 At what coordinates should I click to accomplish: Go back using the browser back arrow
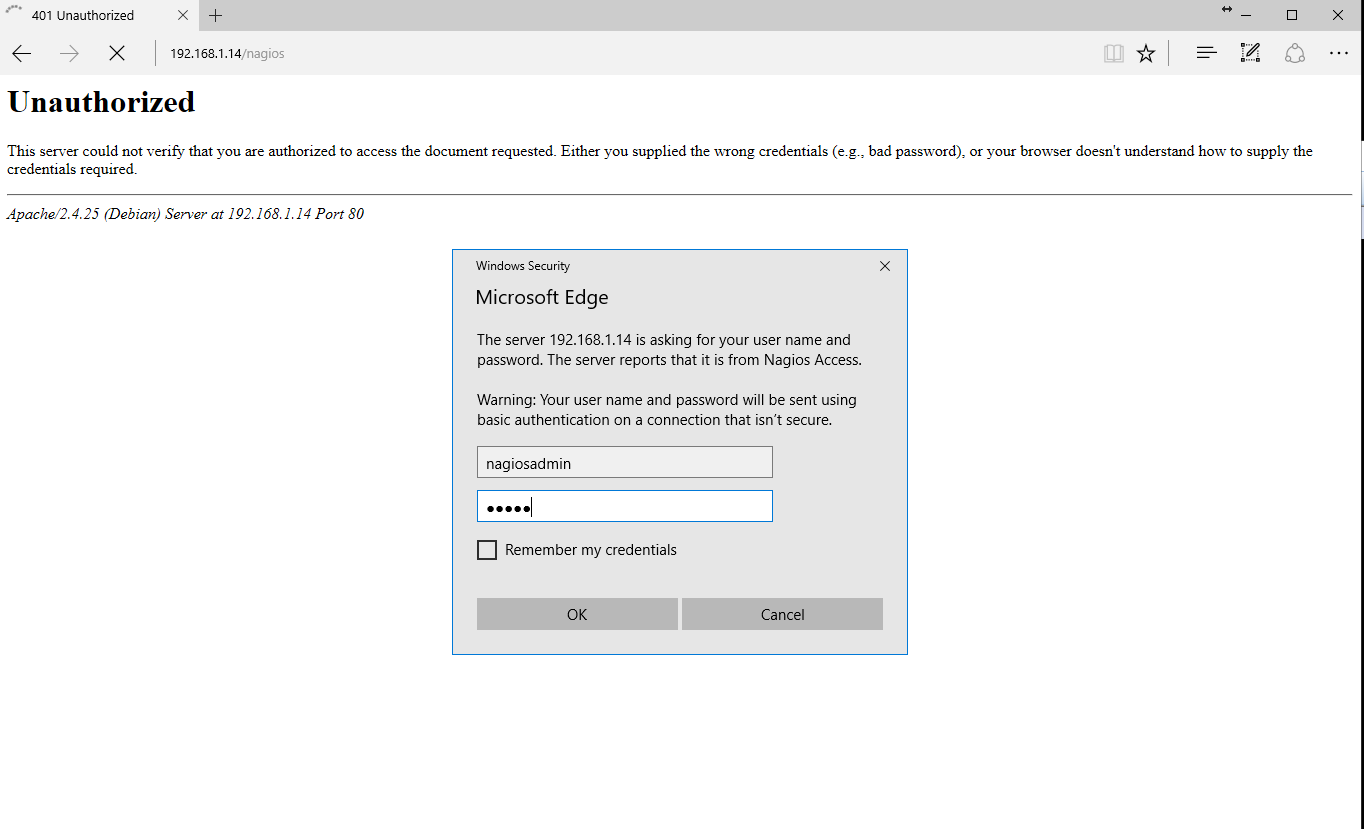tap(21, 54)
